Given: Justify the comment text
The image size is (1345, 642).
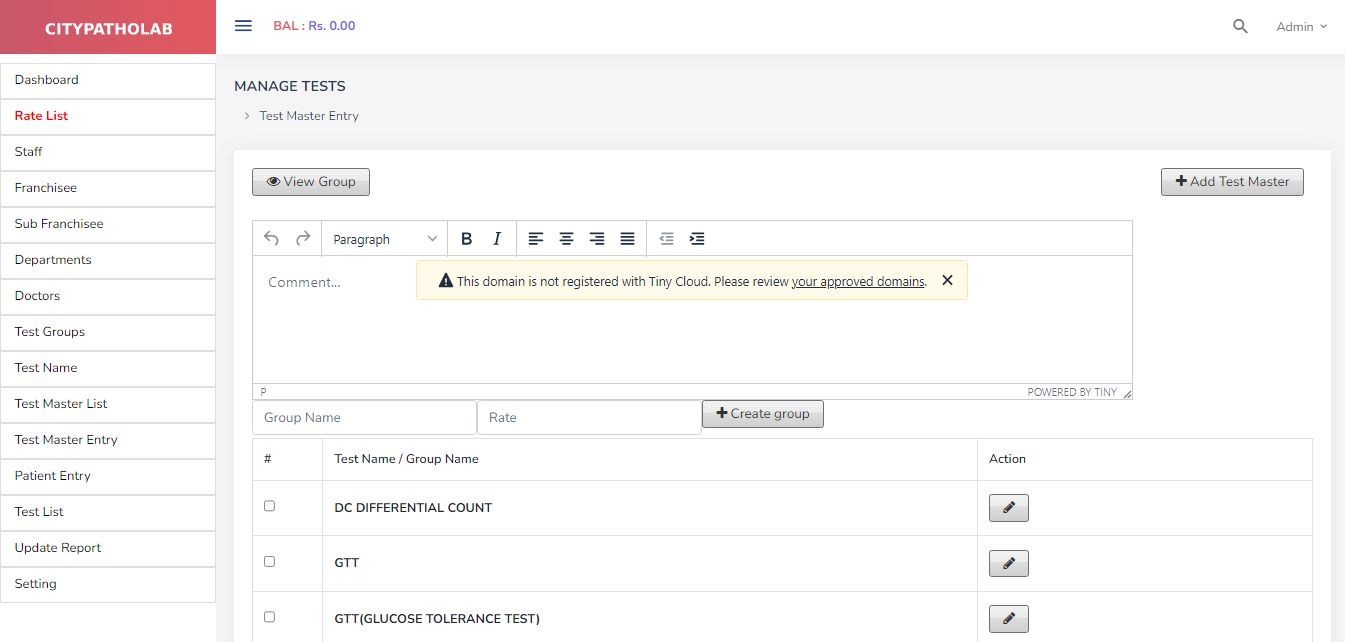Looking at the screenshot, I should 627,239.
